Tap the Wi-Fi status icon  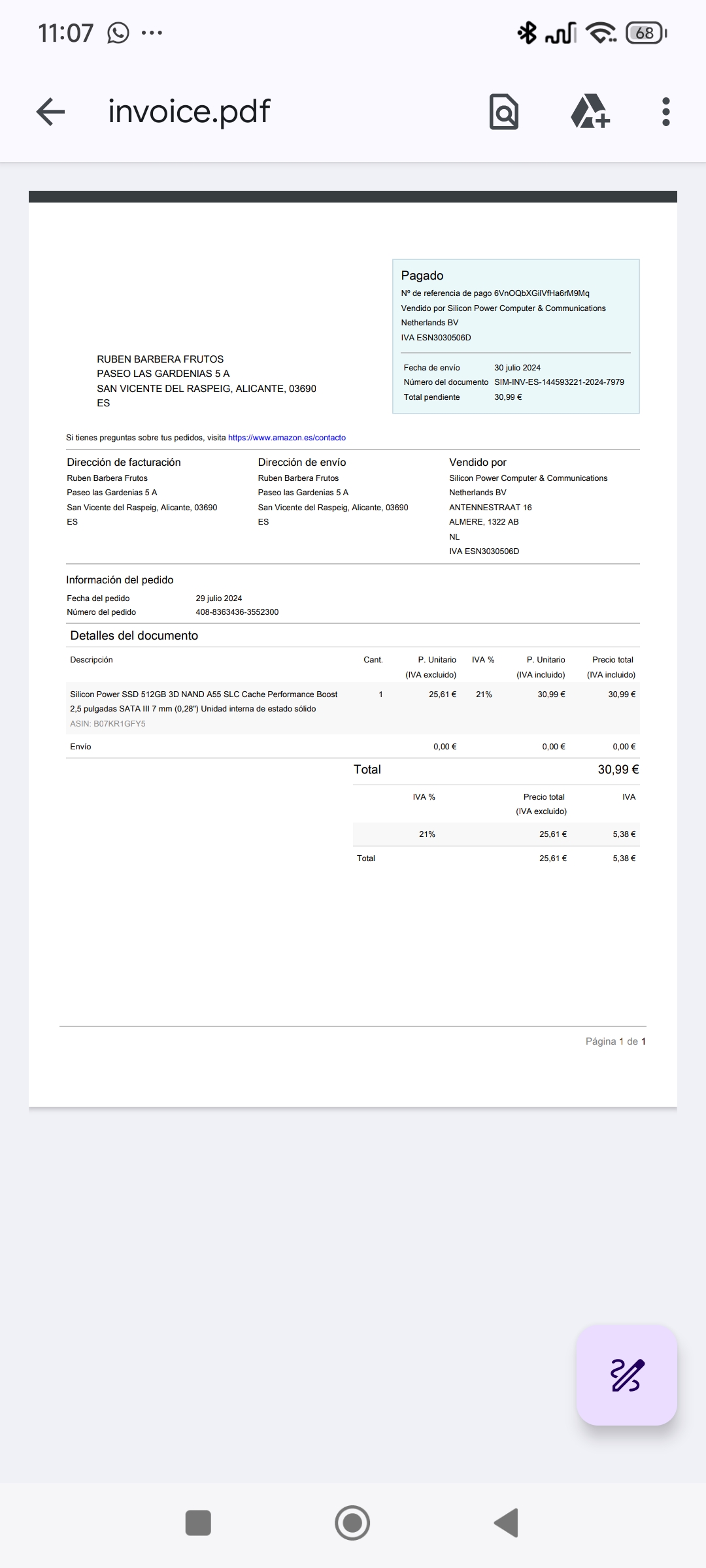(x=600, y=33)
